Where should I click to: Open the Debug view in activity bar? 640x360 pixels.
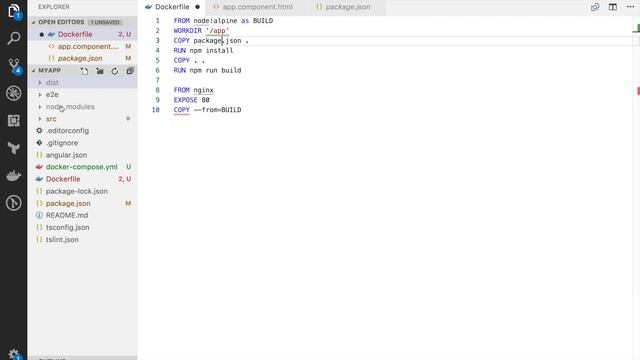pyautogui.click(x=13, y=93)
